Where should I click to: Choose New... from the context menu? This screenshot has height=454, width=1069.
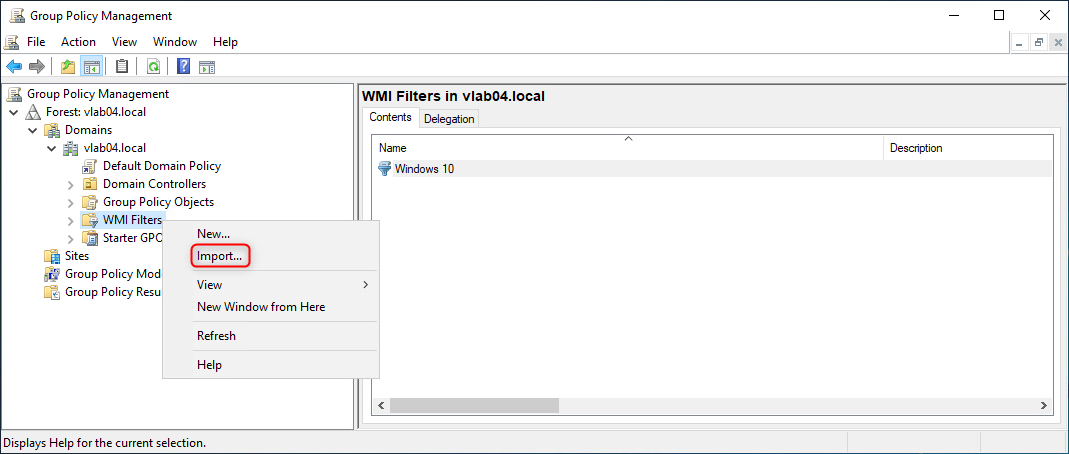click(x=213, y=233)
